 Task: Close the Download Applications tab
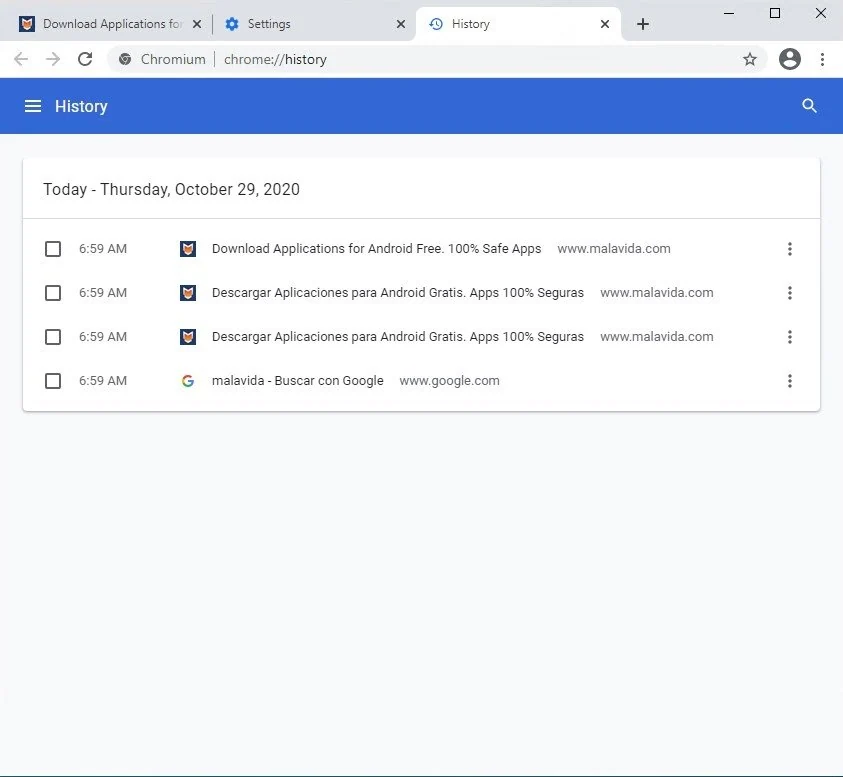197,24
